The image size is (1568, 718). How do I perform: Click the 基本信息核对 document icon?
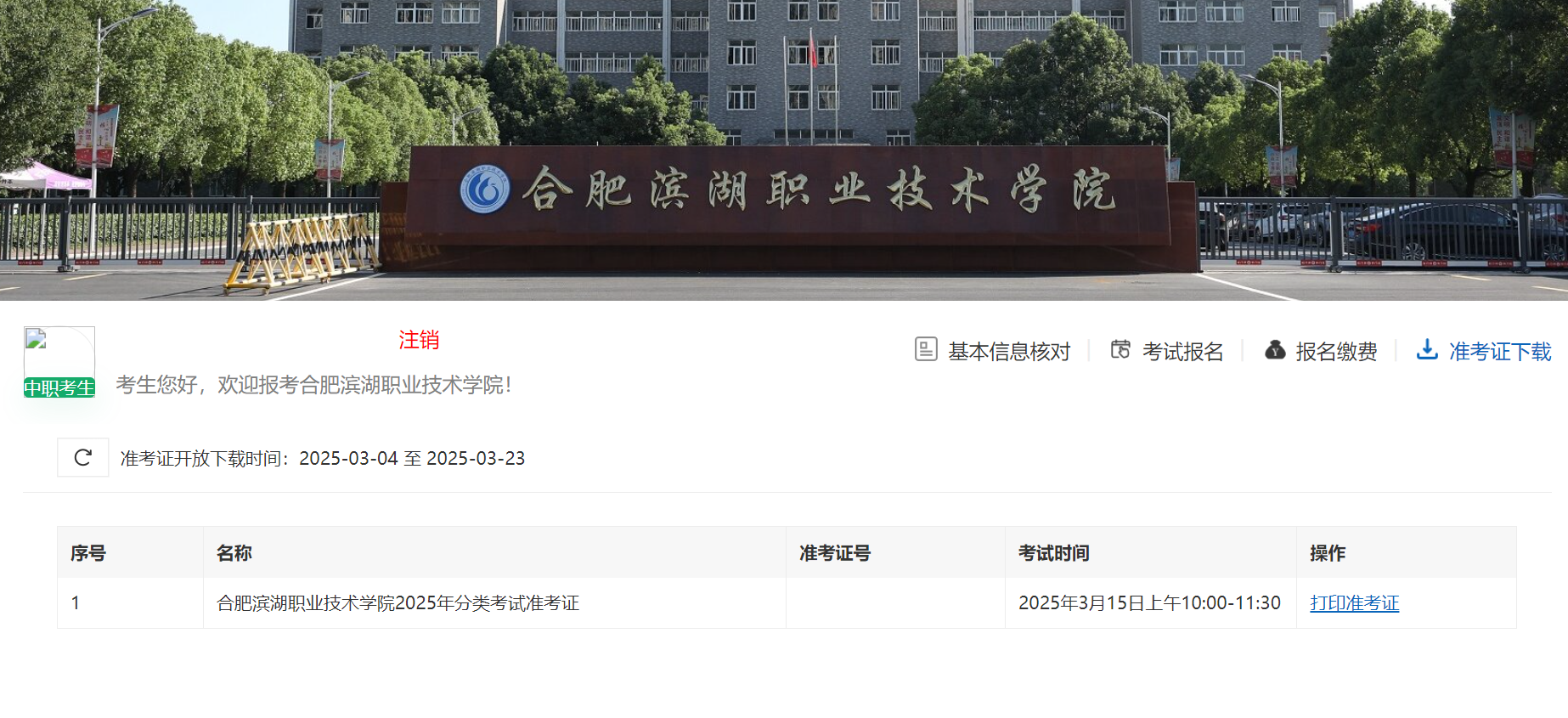coord(926,349)
